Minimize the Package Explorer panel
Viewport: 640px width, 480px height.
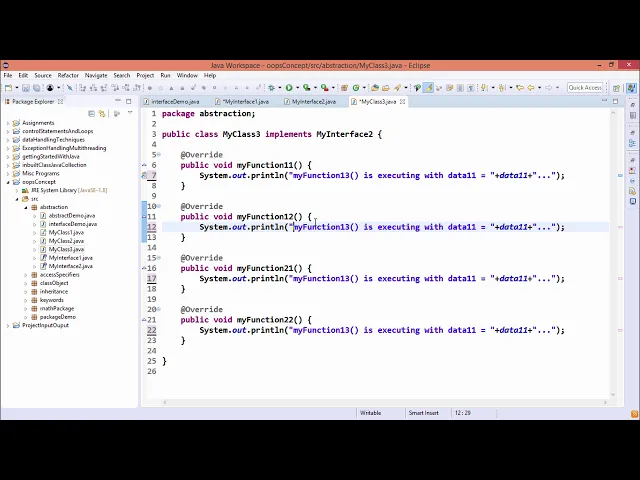pyautogui.click(x=118, y=101)
